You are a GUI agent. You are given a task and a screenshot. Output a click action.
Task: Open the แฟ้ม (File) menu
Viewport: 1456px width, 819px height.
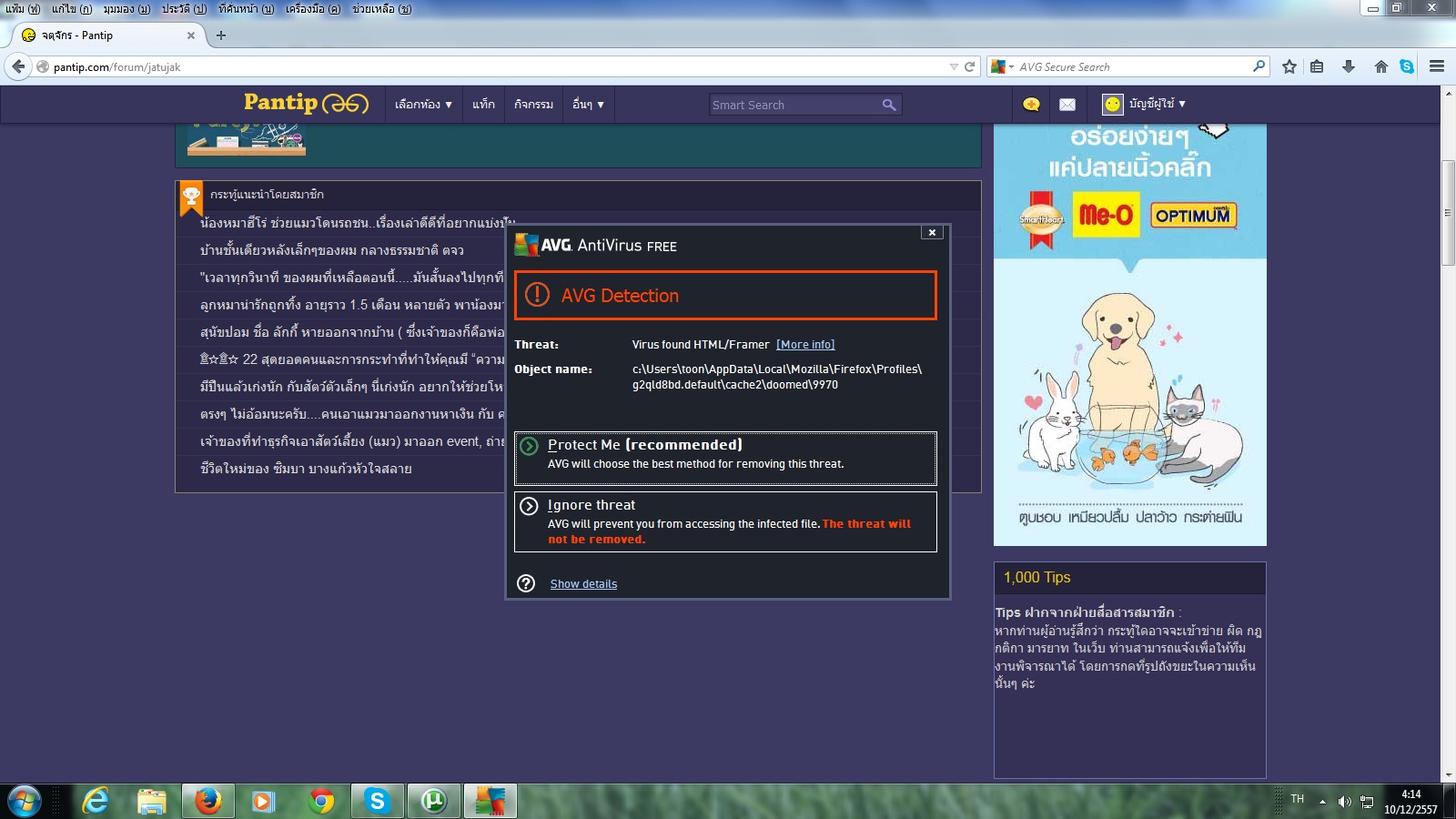click(23, 8)
